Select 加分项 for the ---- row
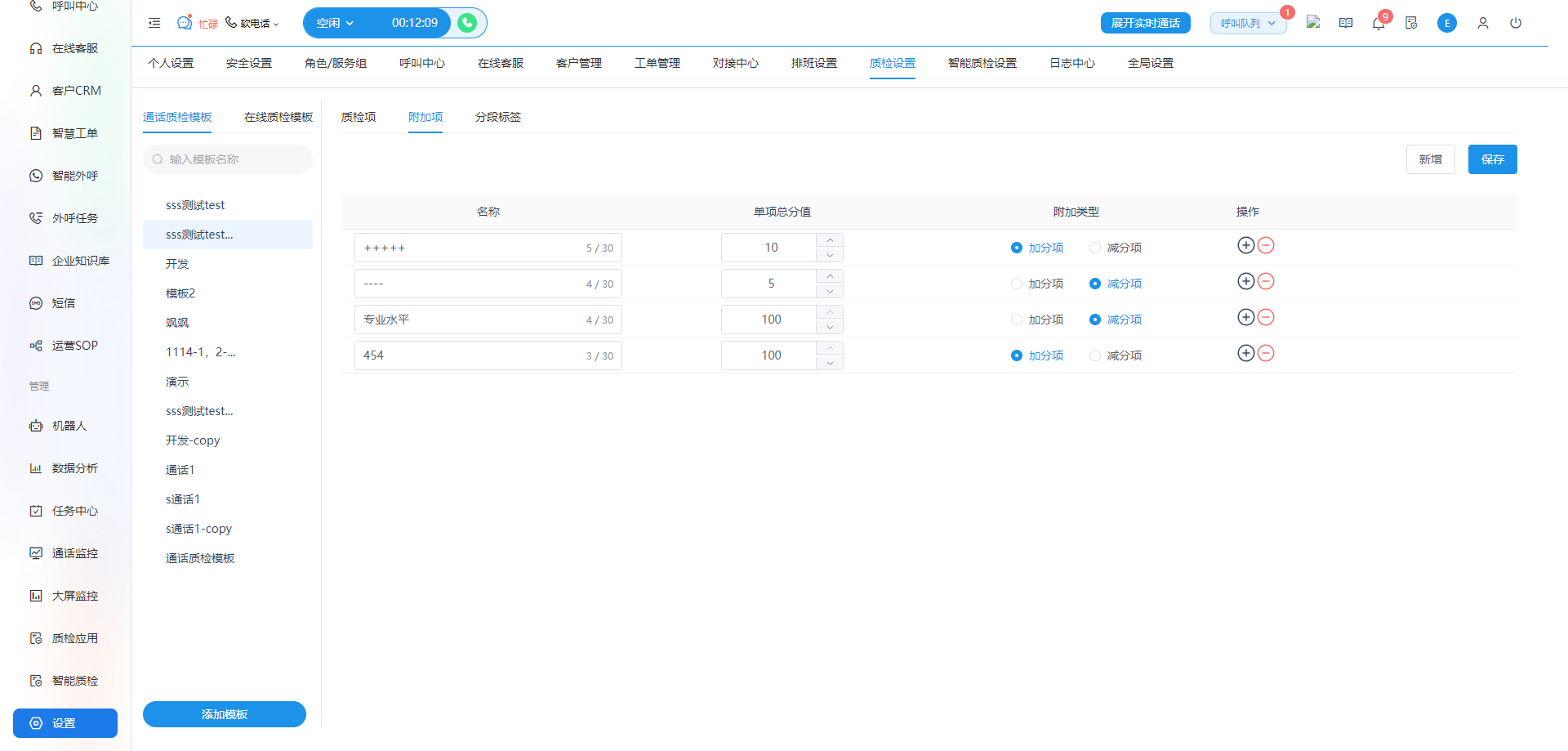 pyautogui.click(x=1037, y=284)
